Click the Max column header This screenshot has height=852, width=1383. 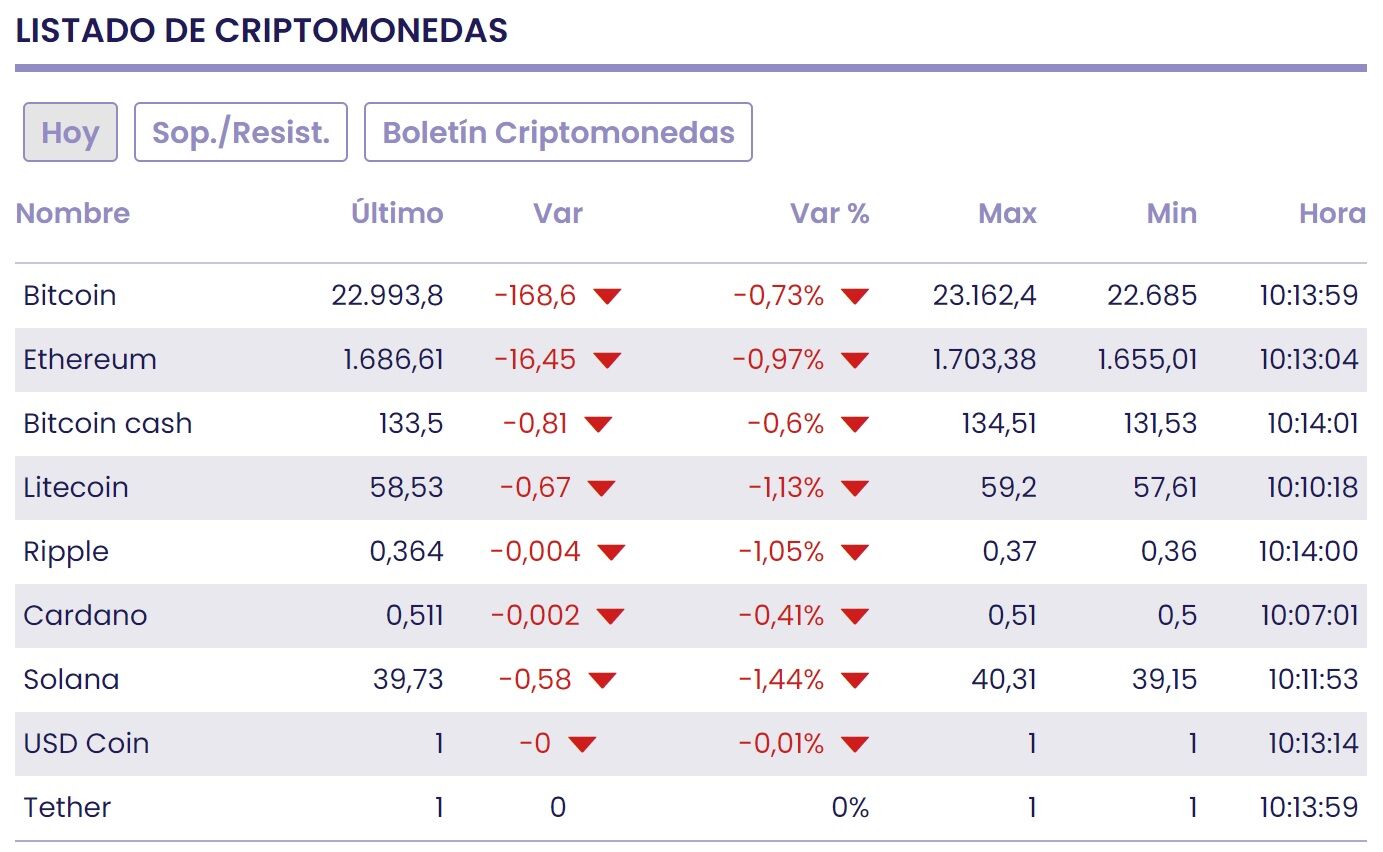[1007, 213]
